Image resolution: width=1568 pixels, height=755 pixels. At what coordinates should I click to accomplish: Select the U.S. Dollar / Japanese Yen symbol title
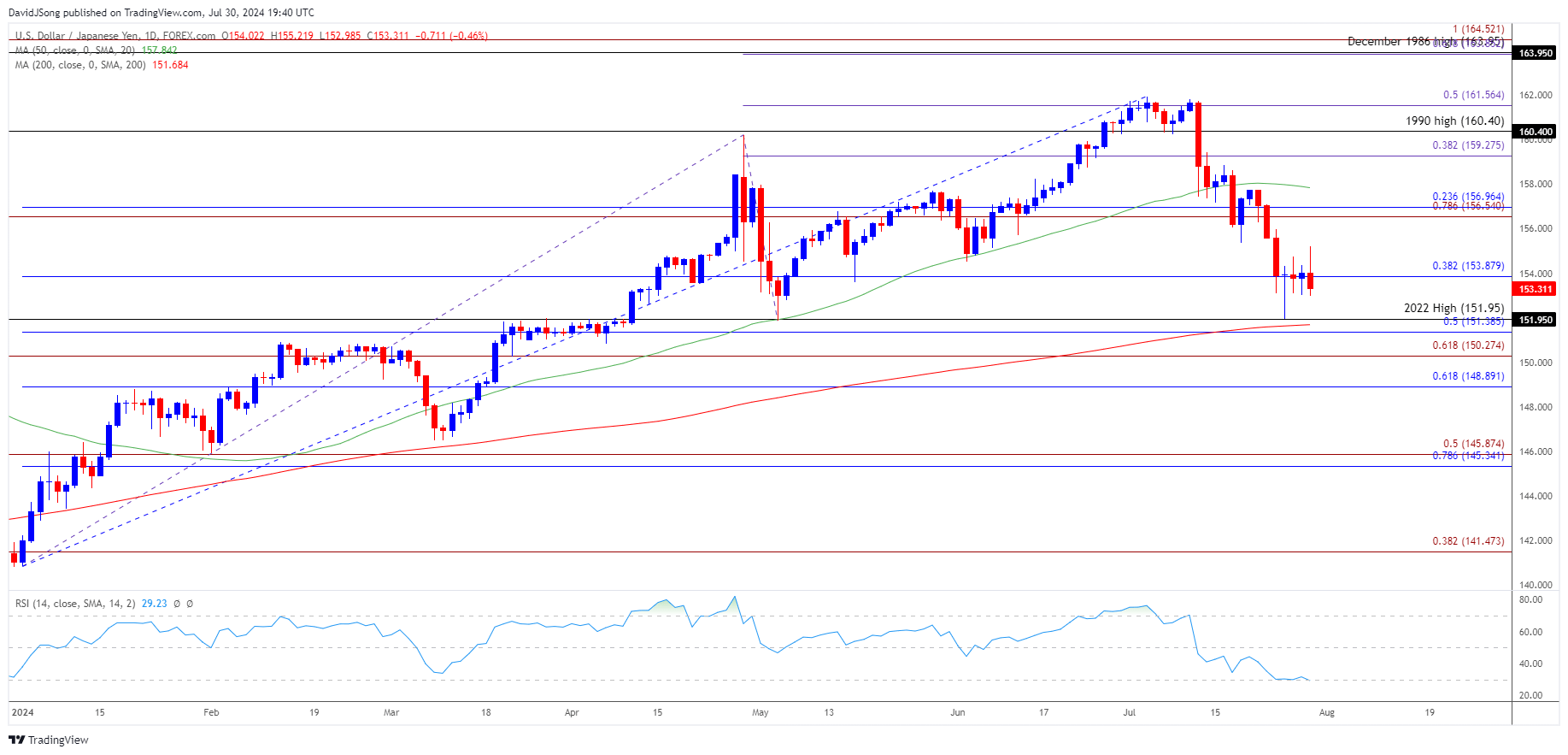(115, 36)
